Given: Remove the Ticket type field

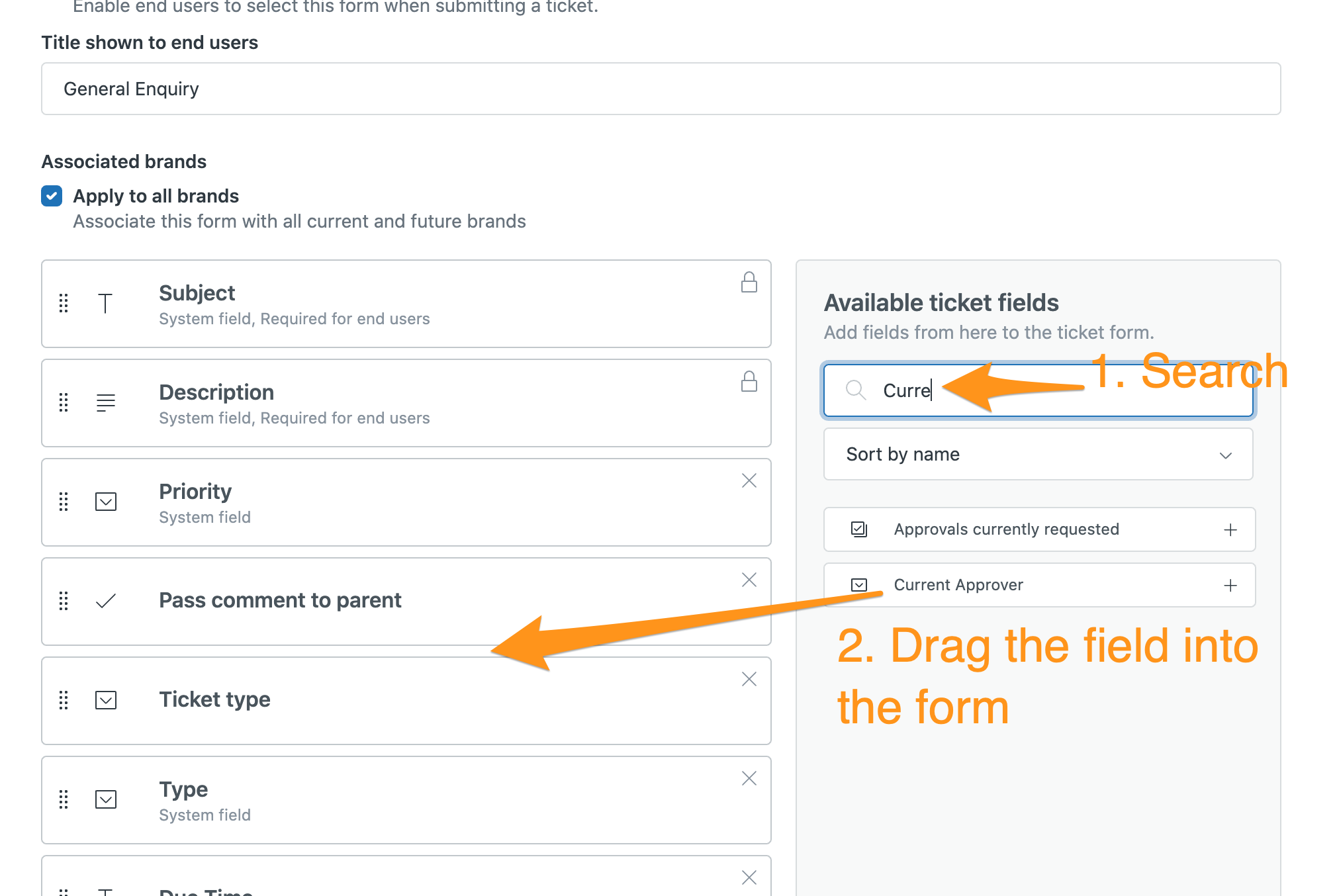Looking at the screenshot, I should point(749,679).
